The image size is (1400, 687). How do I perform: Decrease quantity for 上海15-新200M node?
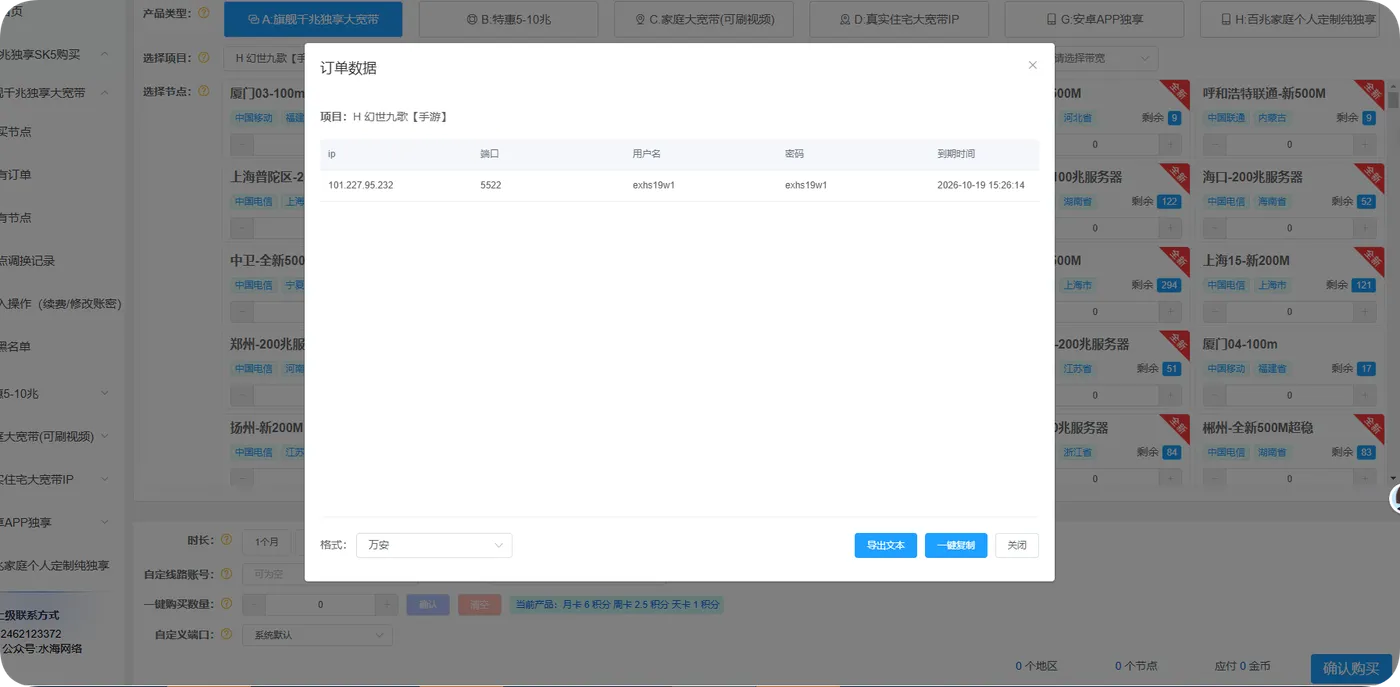click(x=1214, y=311)
